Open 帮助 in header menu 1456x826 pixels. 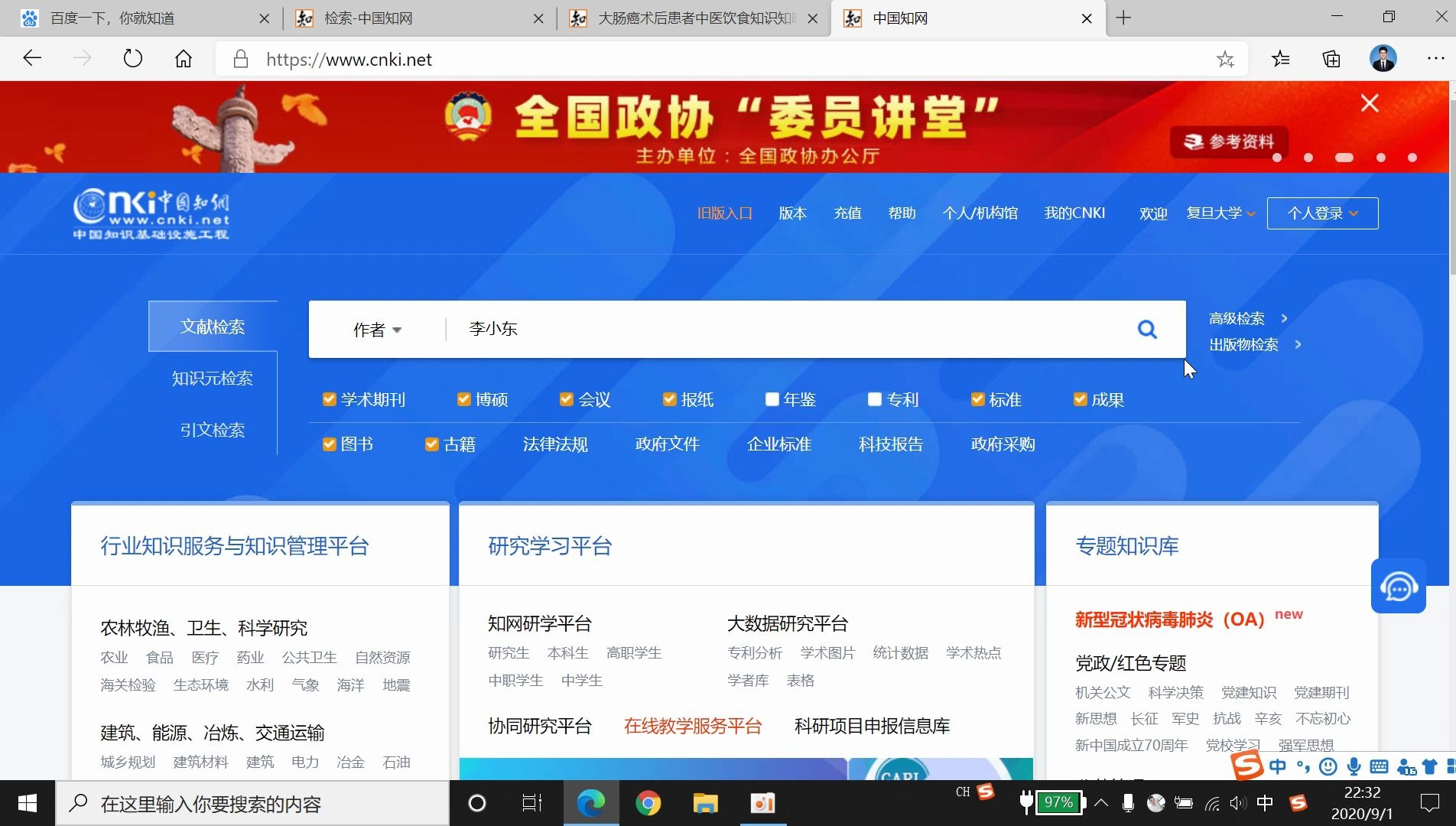click(902, 213)
